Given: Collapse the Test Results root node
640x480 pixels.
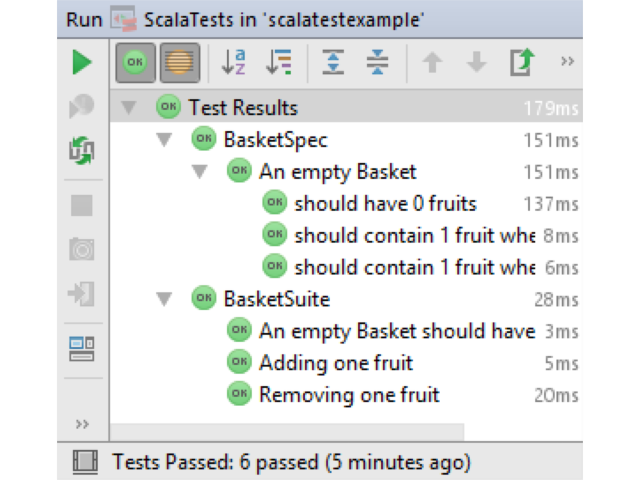Looking at the screenshot, I should [x=129, y=108].
